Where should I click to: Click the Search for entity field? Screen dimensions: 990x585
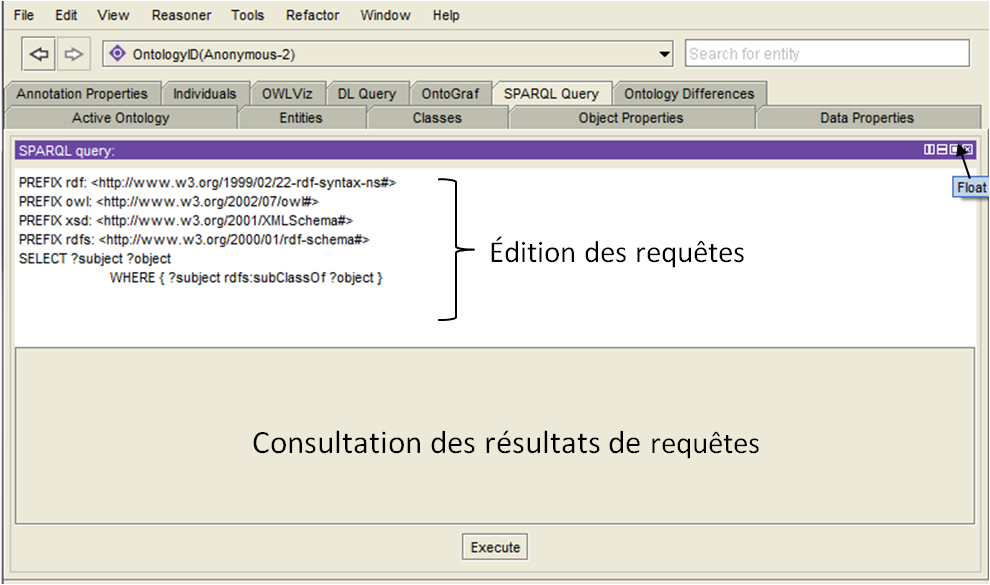(827, 54)
